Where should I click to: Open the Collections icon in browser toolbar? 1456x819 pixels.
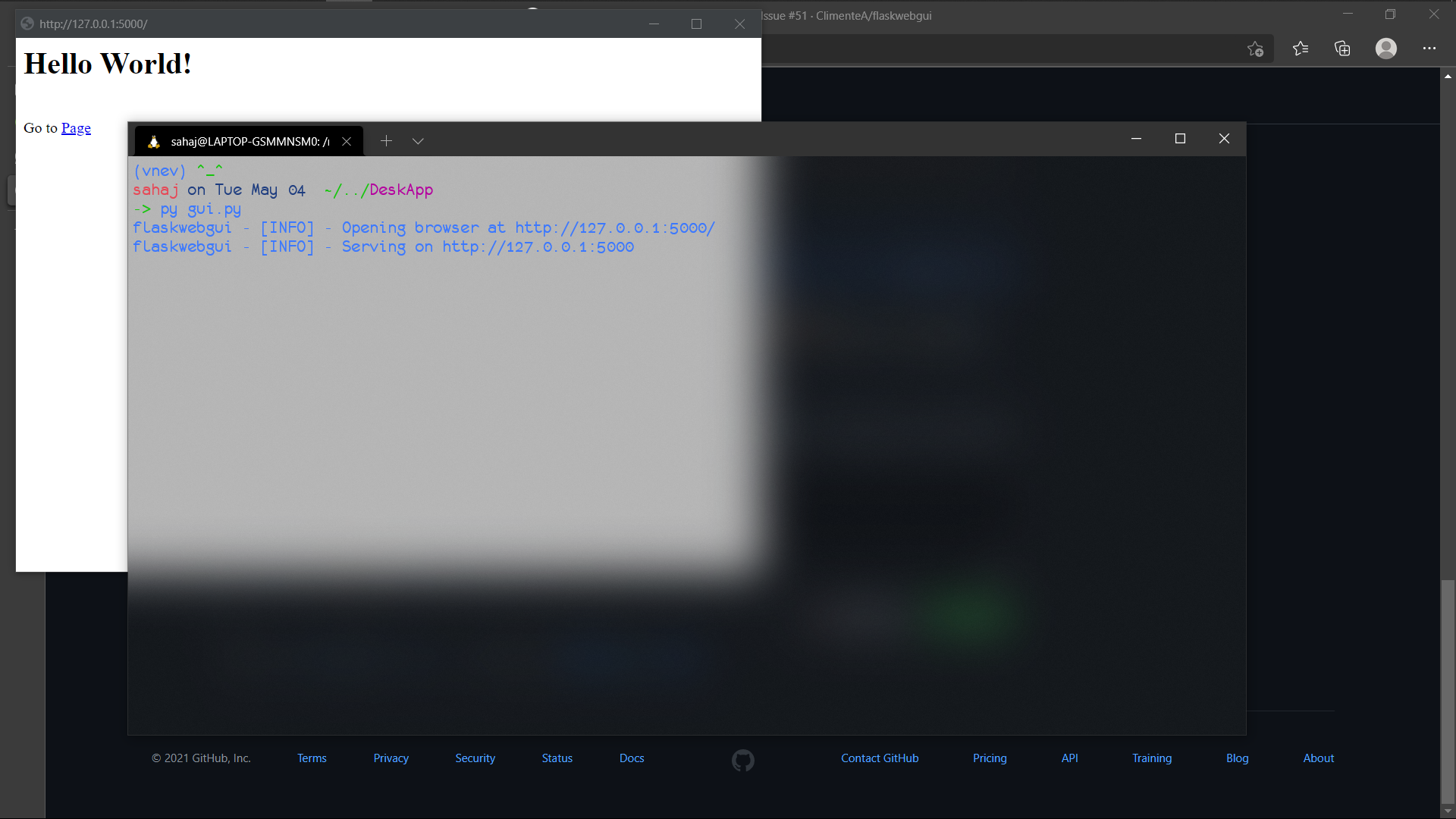(x=1342, y=49)
